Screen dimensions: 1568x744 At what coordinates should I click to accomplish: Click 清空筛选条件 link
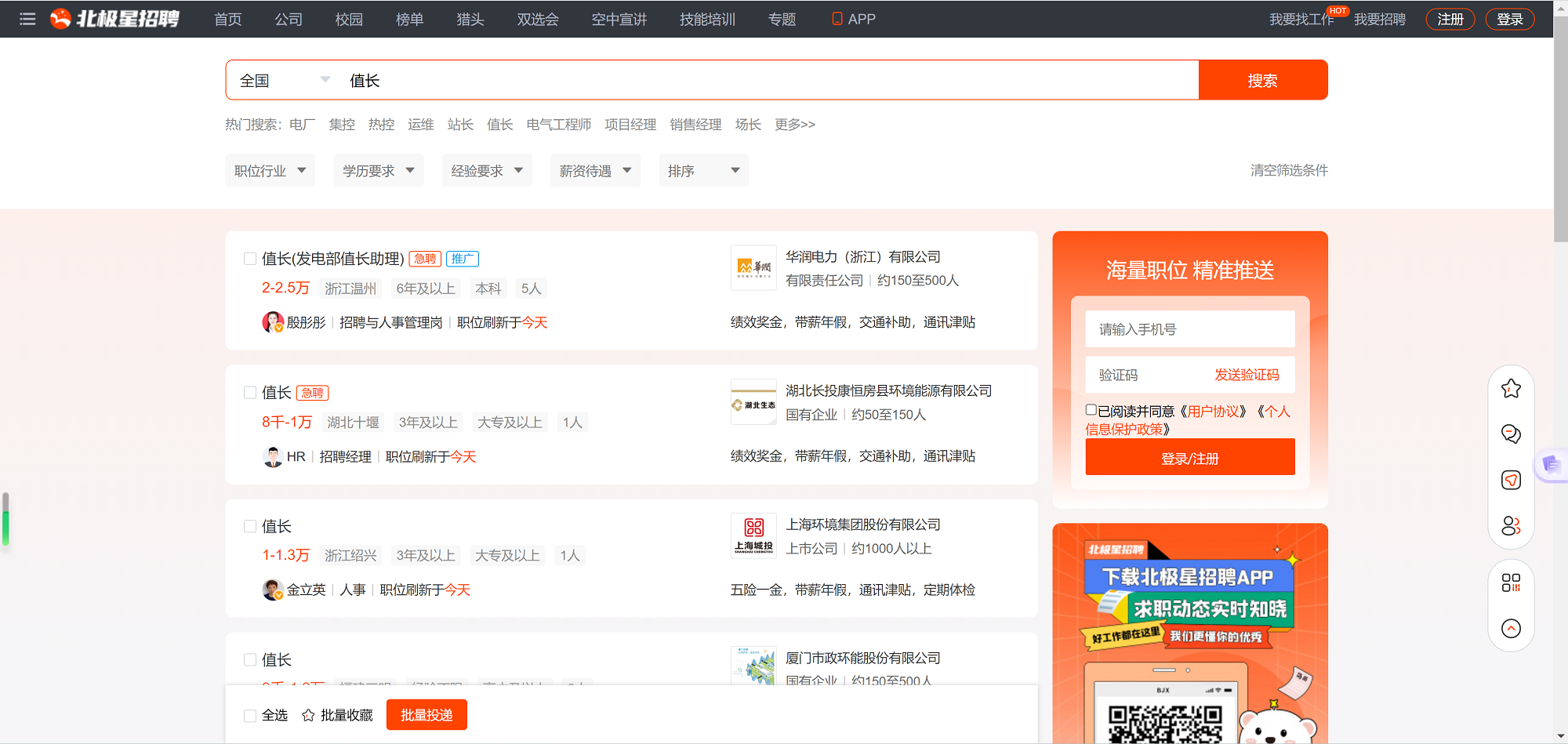pos(1289,170)
